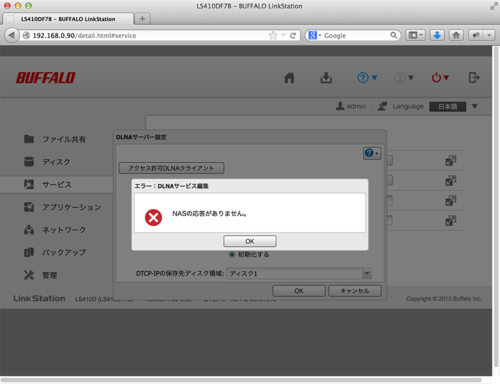Click the address bar URL field
The image size is (500, 384).
[150, 35]
